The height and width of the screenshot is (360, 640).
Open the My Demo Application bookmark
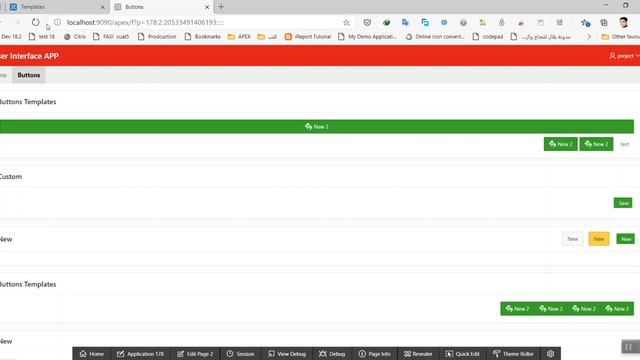[367, 37]
